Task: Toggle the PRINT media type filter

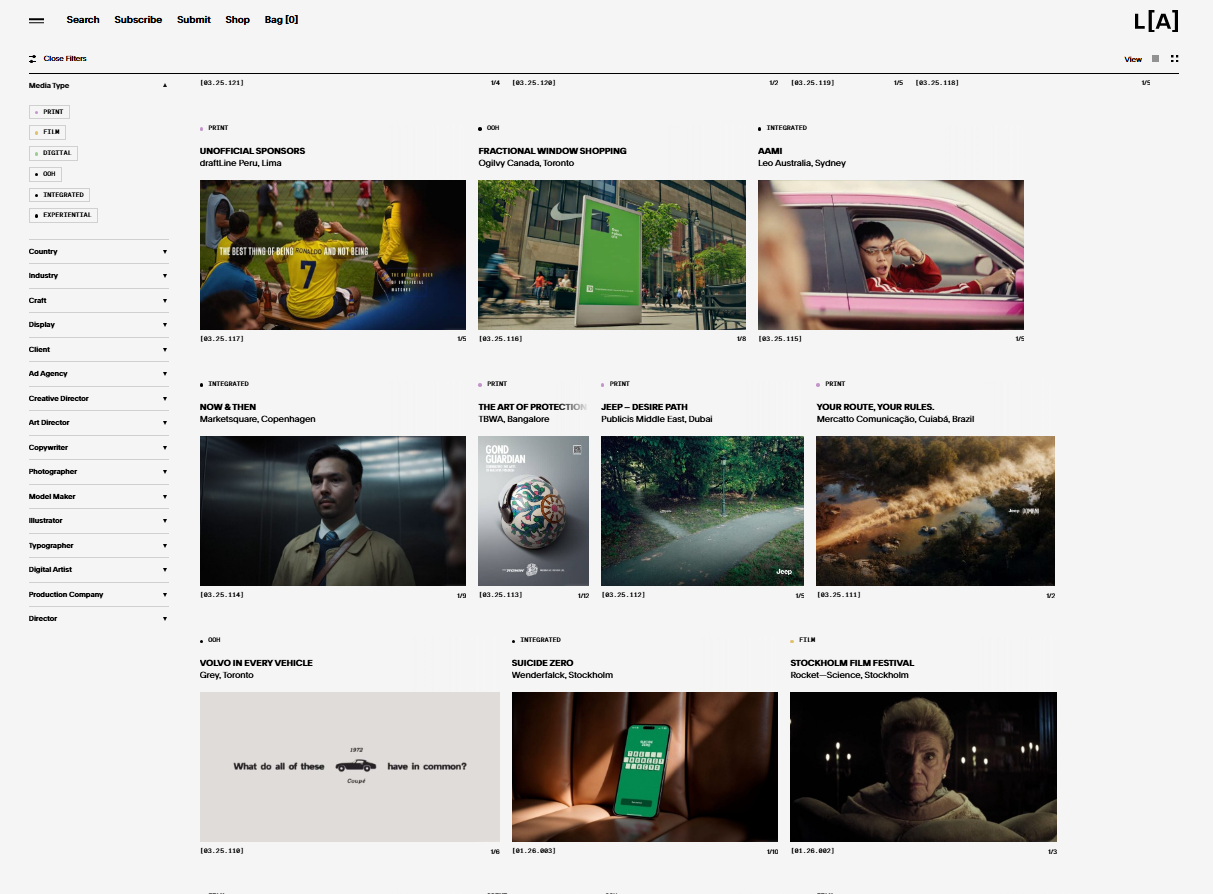Action: pos(49,112)
